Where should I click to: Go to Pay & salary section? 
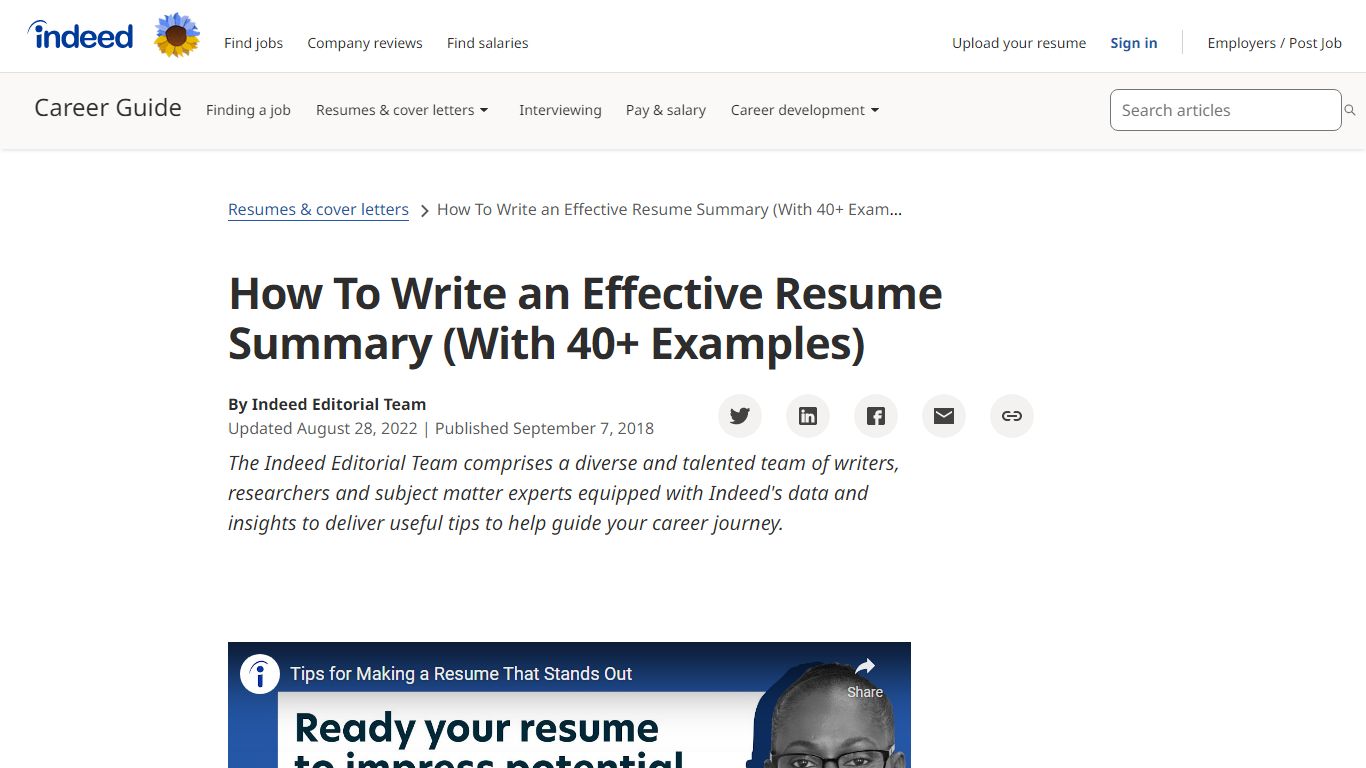666,110
